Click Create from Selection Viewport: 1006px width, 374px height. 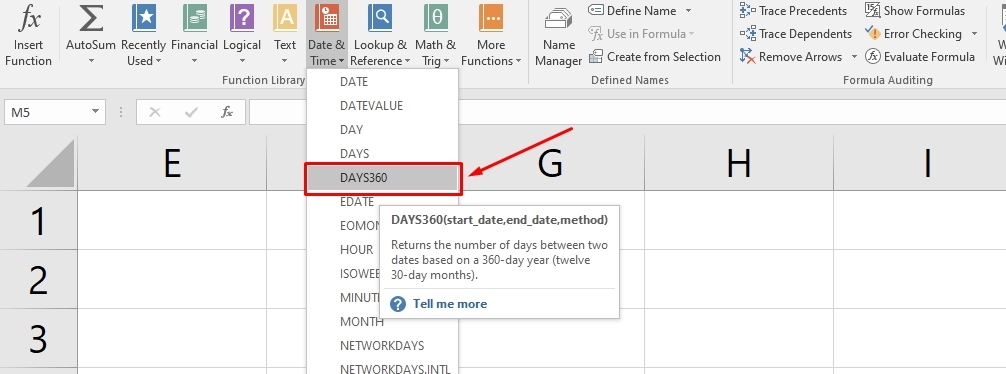coord(655,57)
